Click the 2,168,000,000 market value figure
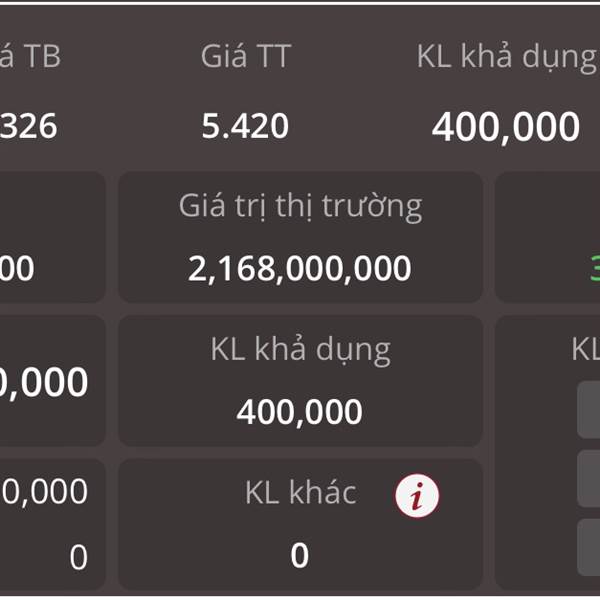Image resolution: width=600 pixels, height=600 pixels. coord(300,268)
